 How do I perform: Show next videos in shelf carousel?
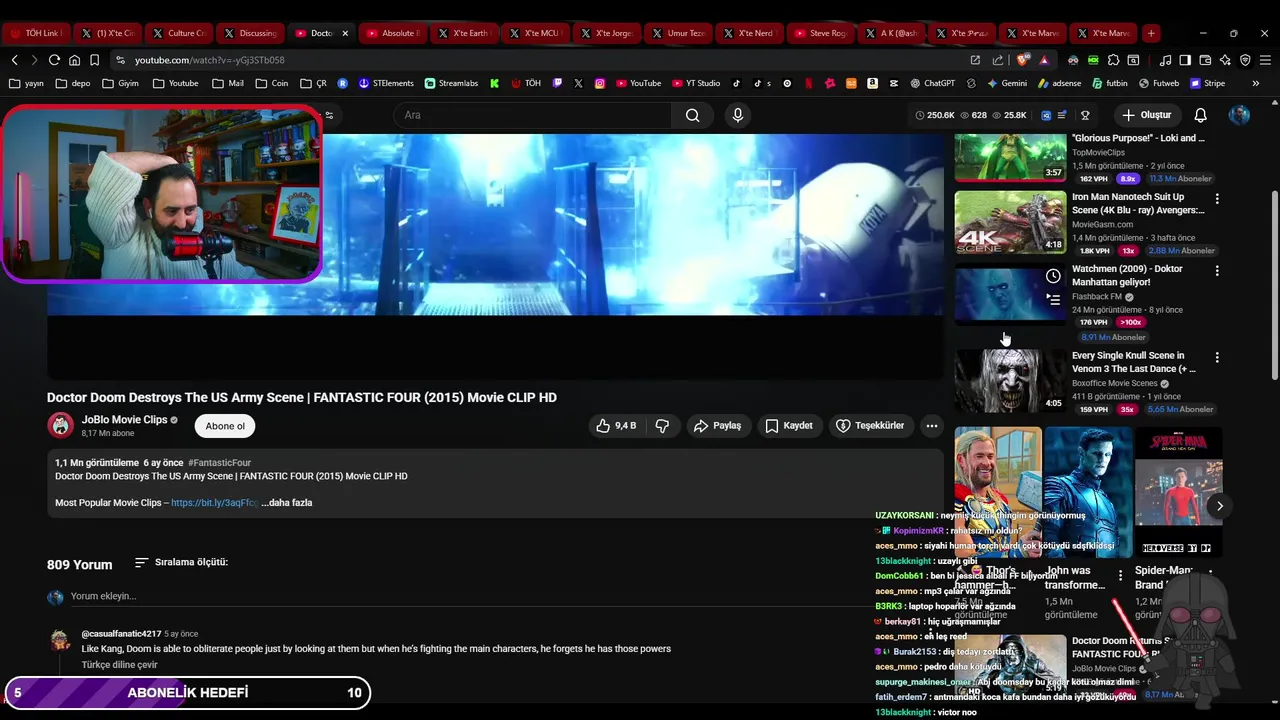[1219, 506]
